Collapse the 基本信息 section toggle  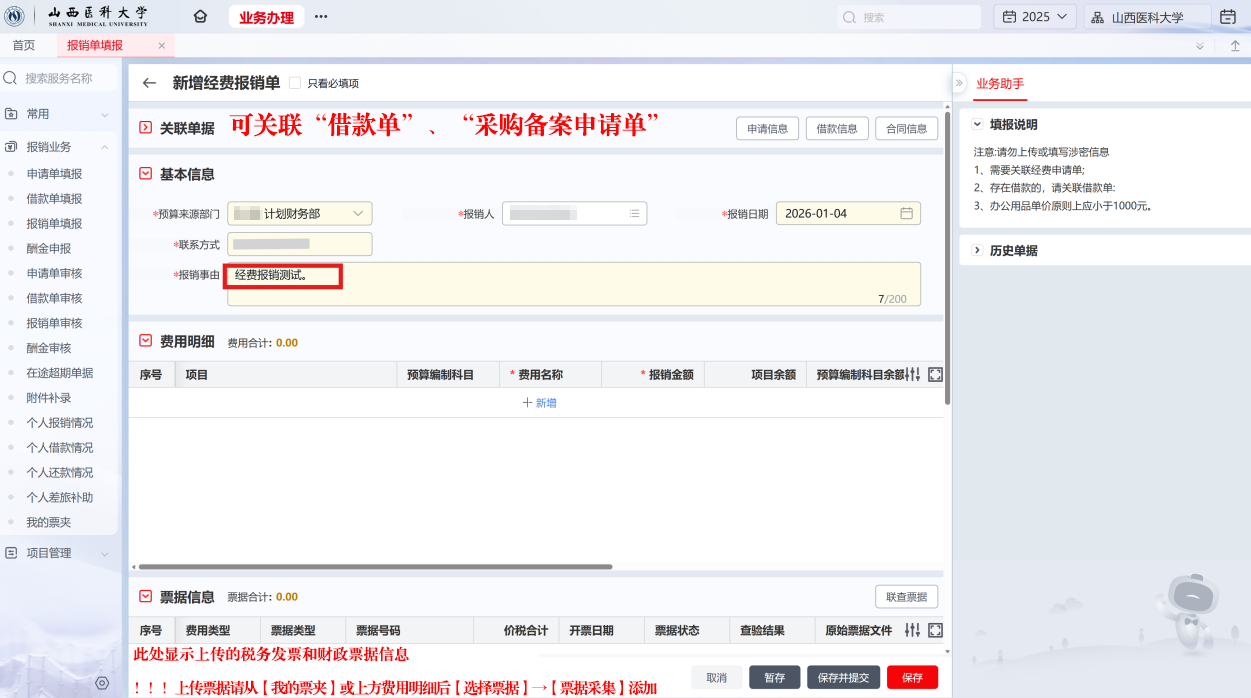[145, 174]
